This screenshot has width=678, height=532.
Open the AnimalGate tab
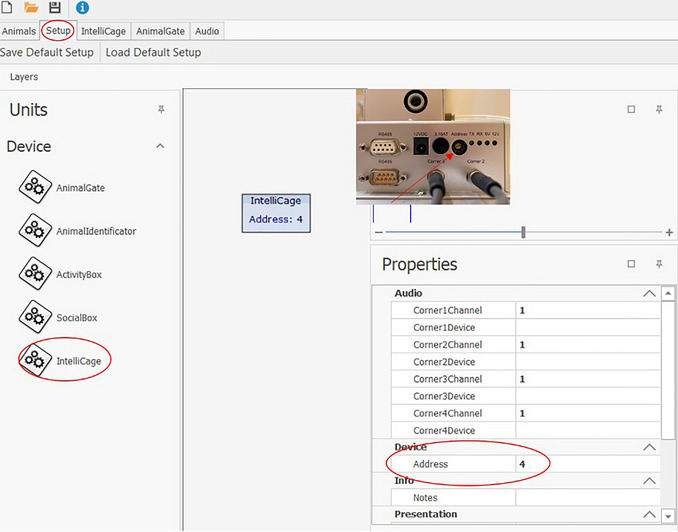[x=160, y=31]
